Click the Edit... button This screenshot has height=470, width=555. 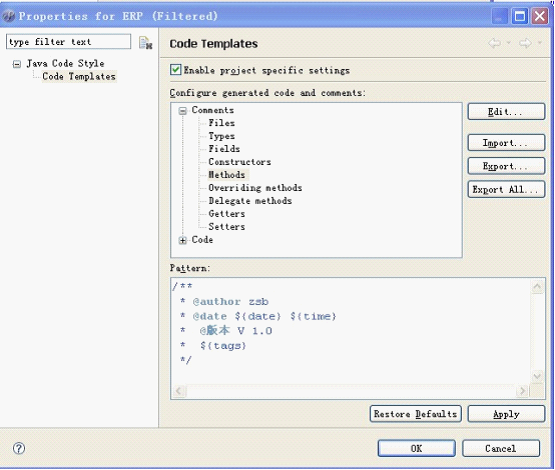506,112
